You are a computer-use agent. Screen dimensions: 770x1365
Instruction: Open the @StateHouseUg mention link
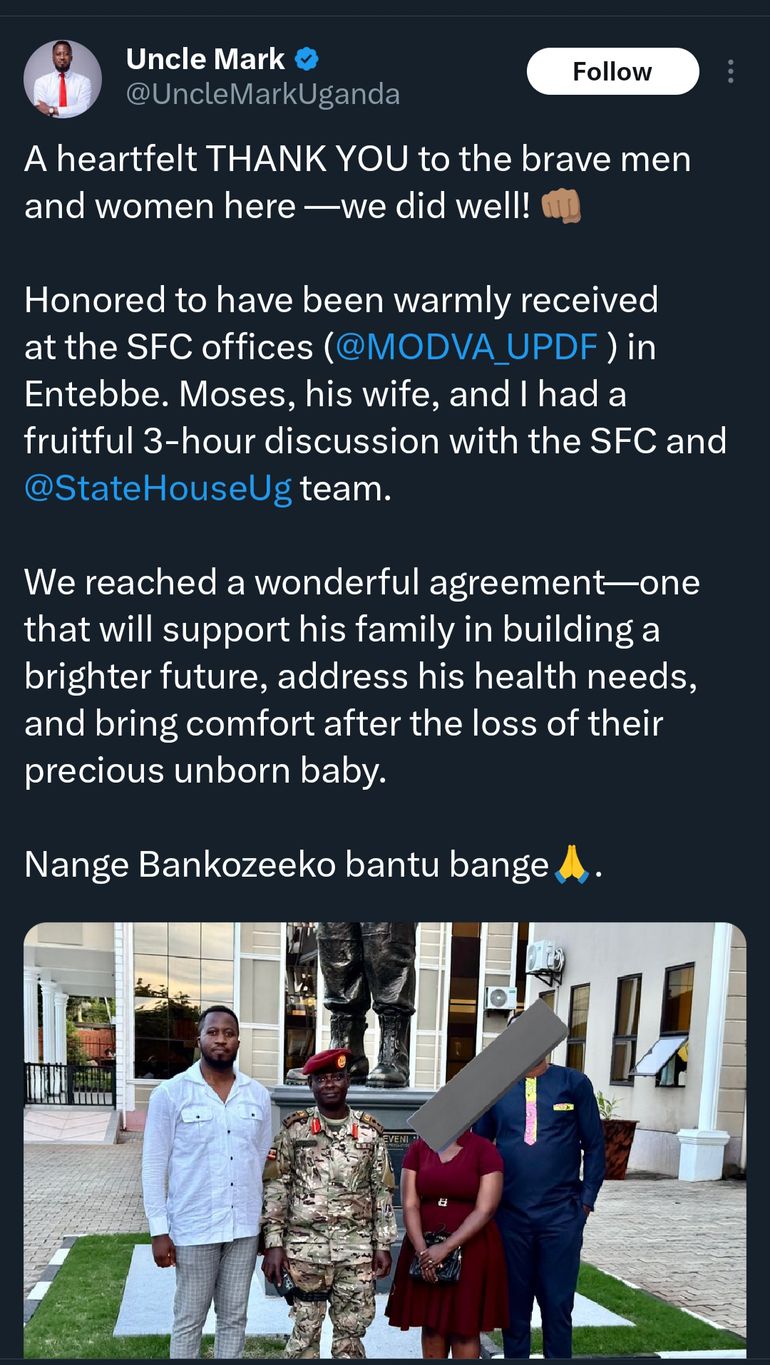[158, 489]
